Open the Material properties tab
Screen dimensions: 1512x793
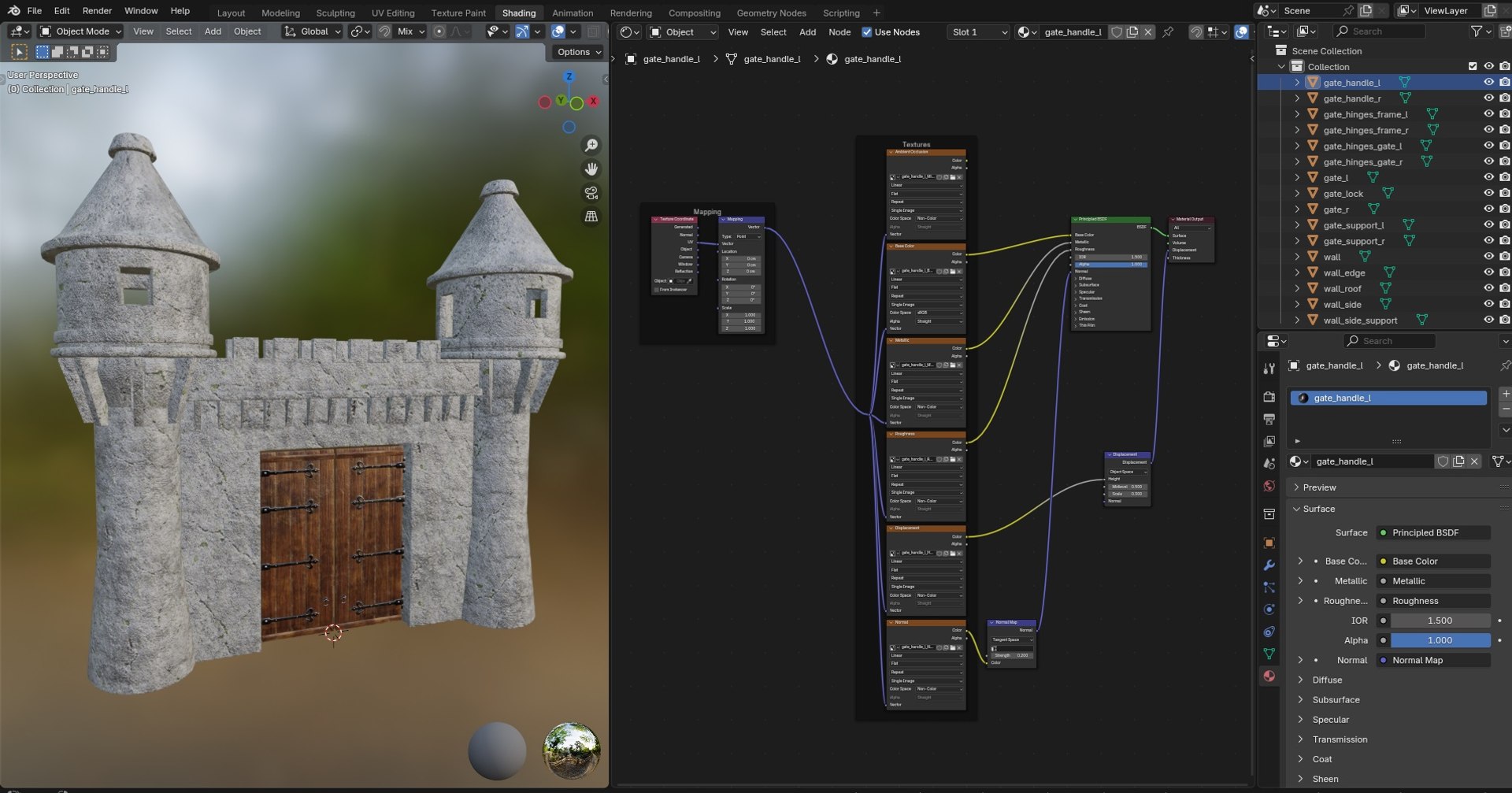coord(1269,676)
